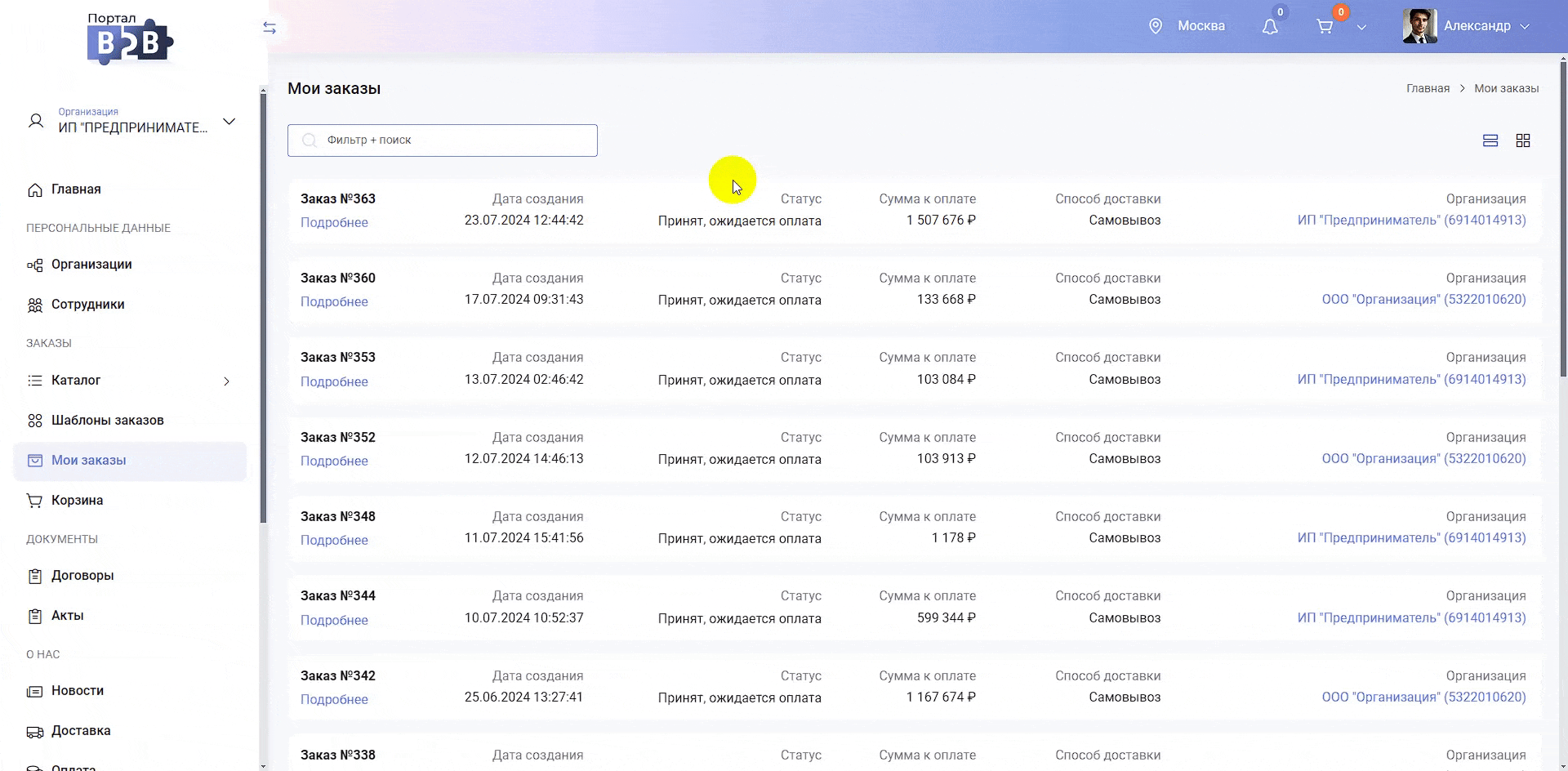Open organization link for order №360
This screenshot has height=771, width=1568.
pyautogui.click(x=1423, y=300)
